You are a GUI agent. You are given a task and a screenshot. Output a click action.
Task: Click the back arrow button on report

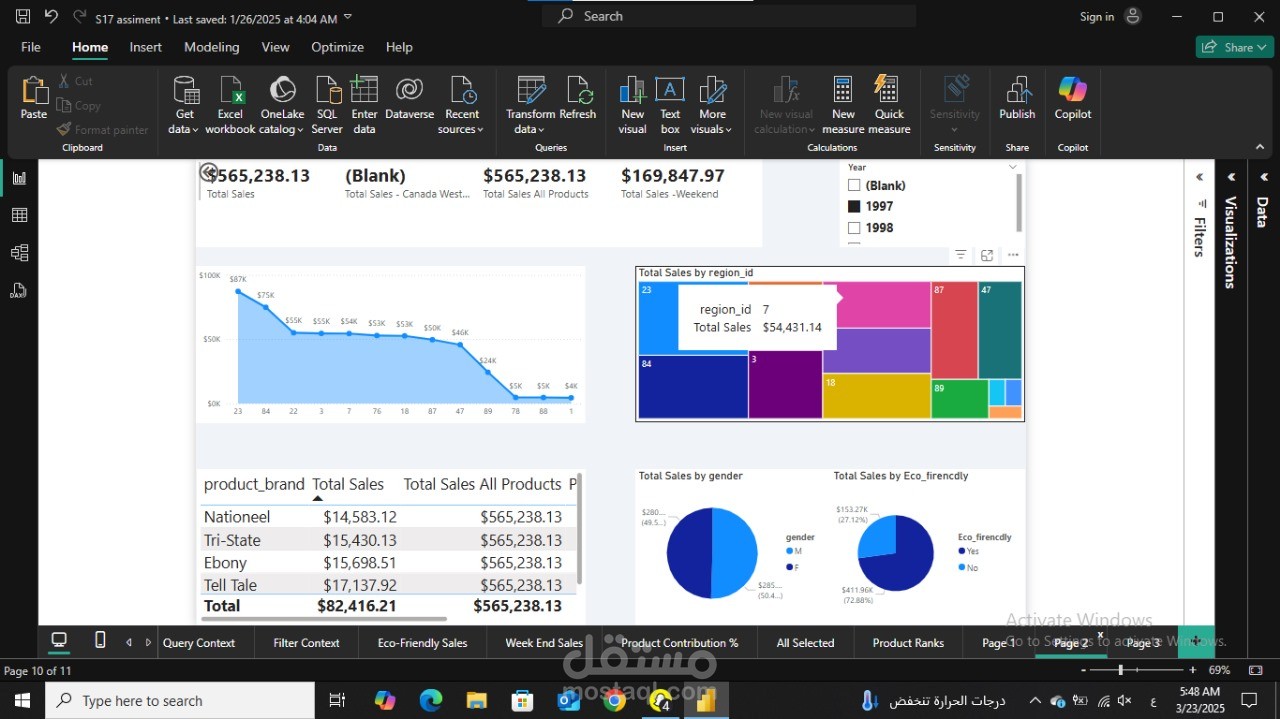(208, 172)
